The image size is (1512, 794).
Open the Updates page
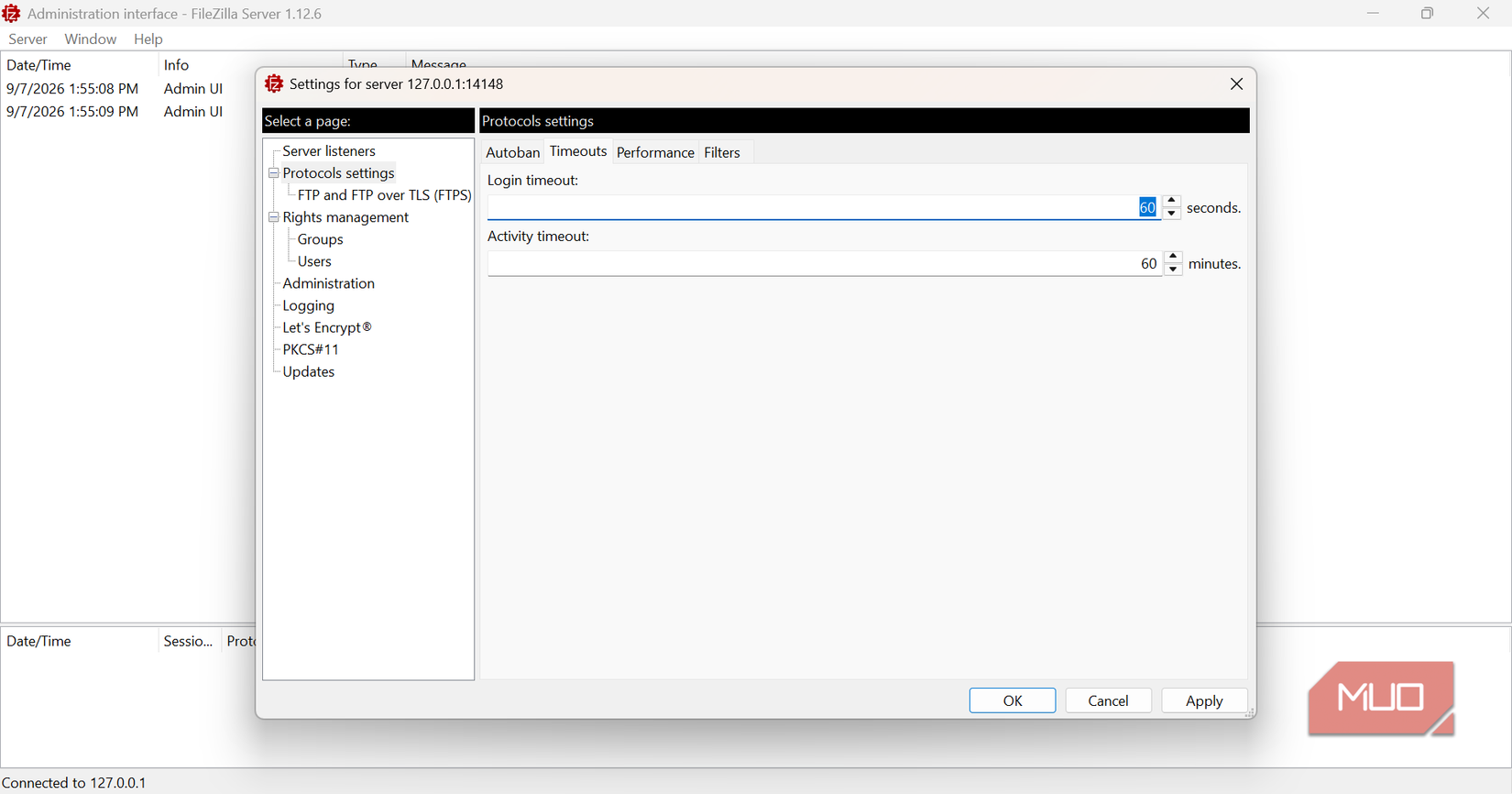pos(308,371)
